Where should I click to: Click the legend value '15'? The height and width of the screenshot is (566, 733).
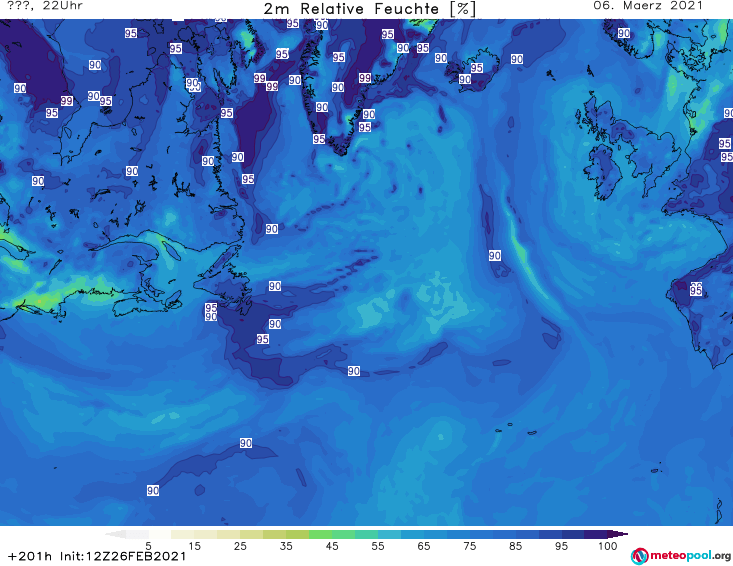point(194,546)
